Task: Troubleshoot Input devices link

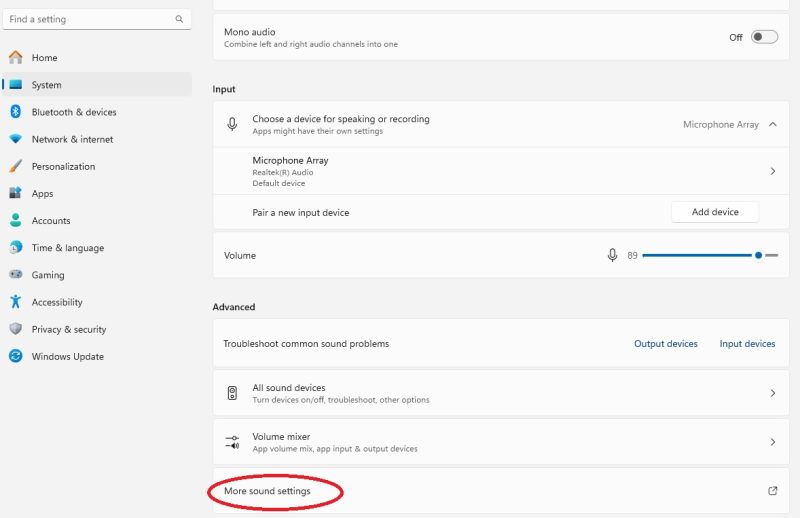Action: 747,344
